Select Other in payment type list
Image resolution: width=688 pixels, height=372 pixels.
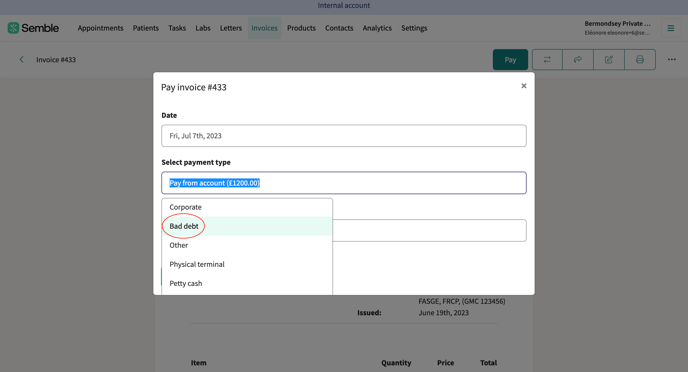click(x=247, y=245)
